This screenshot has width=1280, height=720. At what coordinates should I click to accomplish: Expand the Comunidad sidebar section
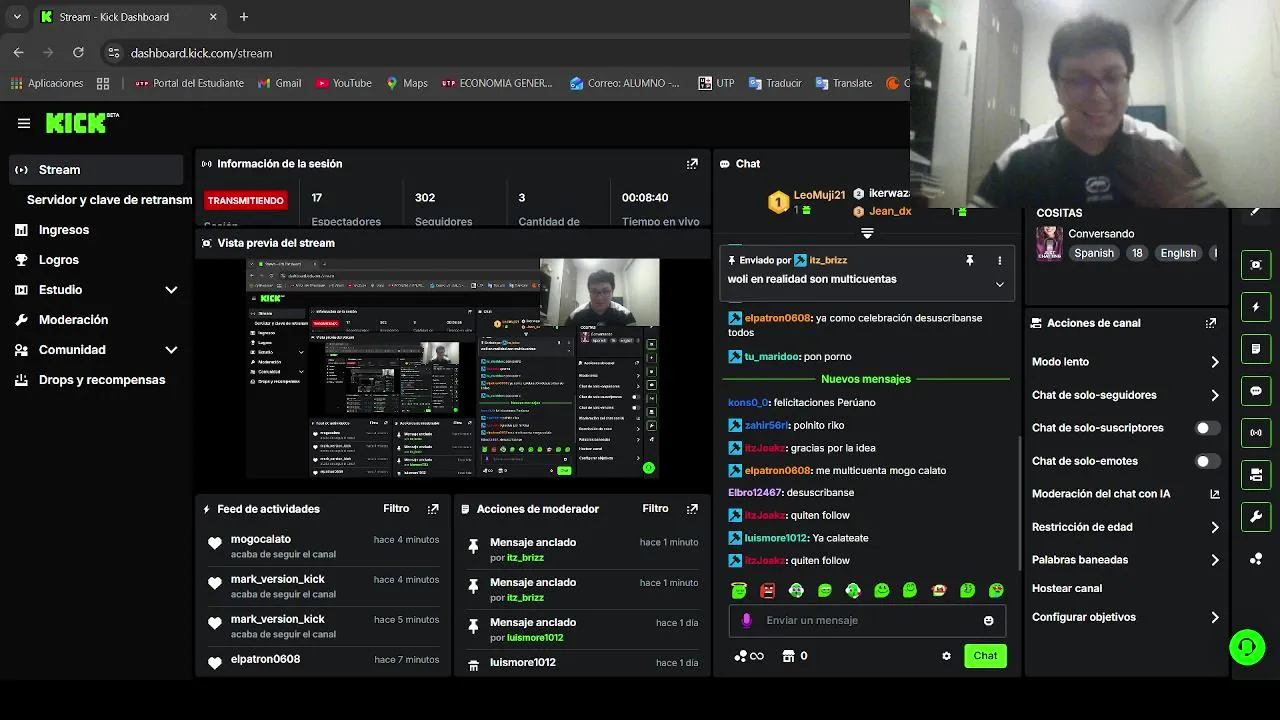[x=171, y=350]
